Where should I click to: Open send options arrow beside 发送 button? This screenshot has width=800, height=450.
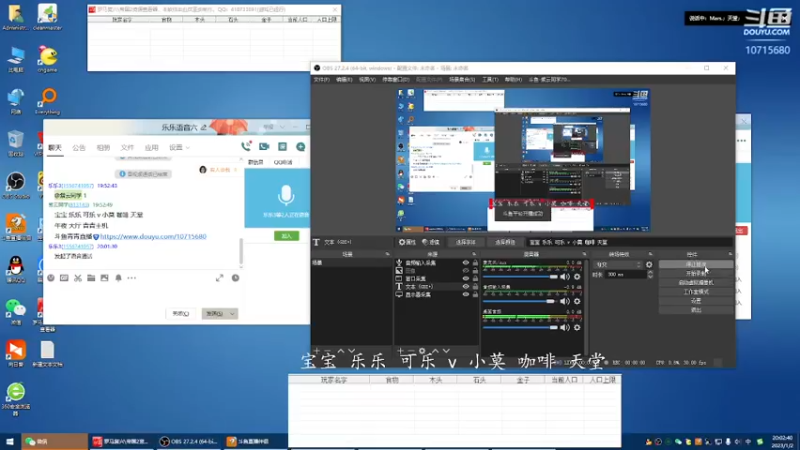click(232, 314)
